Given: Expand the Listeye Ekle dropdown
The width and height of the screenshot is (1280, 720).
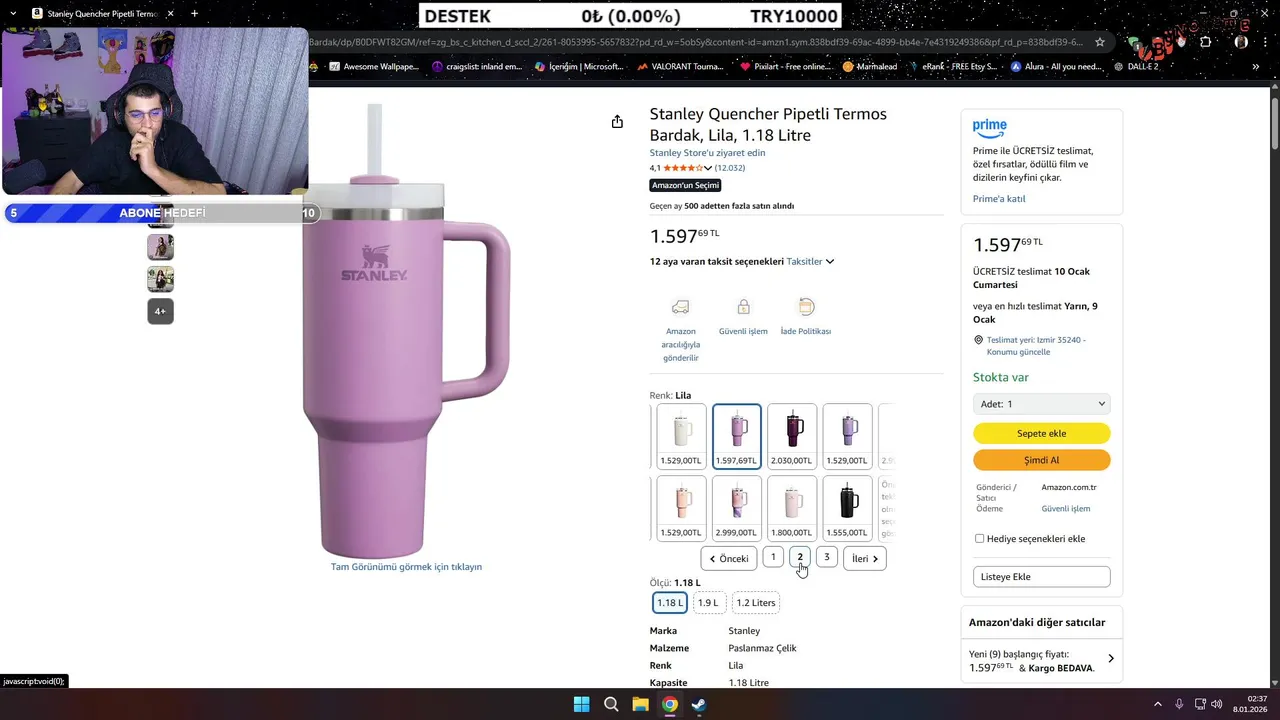Looking at the screenshot, I should coord(1041,577).
